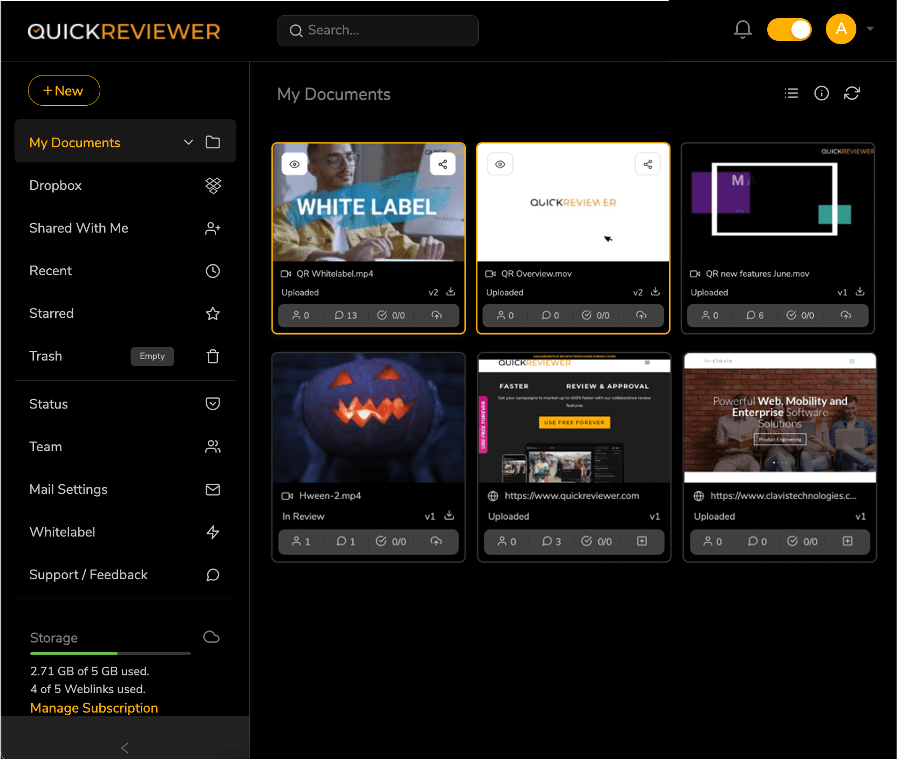Toggle eye icon on QR Overview.mov
Image resolution: width=897 pixels, height=760 pixels.
[x=501, y=164]
